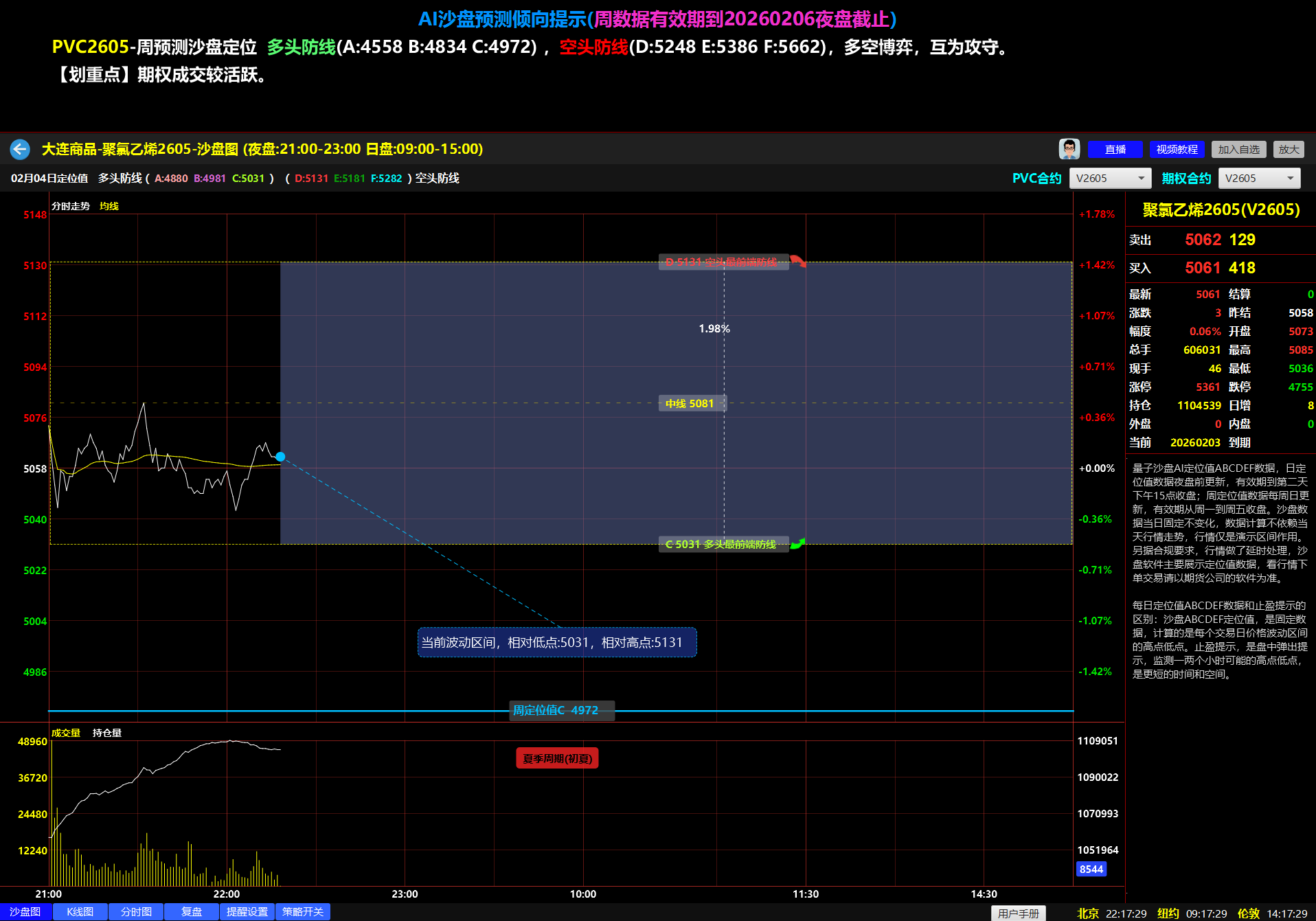1316x921 pixels.
Task: Toggle the 均线 average line display
Action: pyautogui.click(x=109, y=206)
